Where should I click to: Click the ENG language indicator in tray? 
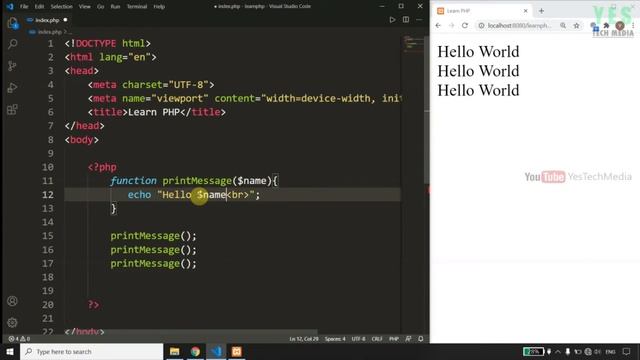[610, 351]
